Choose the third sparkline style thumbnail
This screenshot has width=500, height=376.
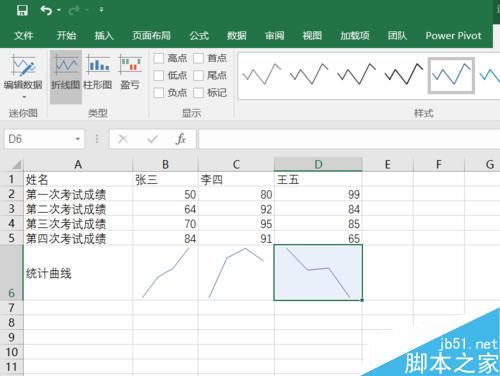pos(356,74)
